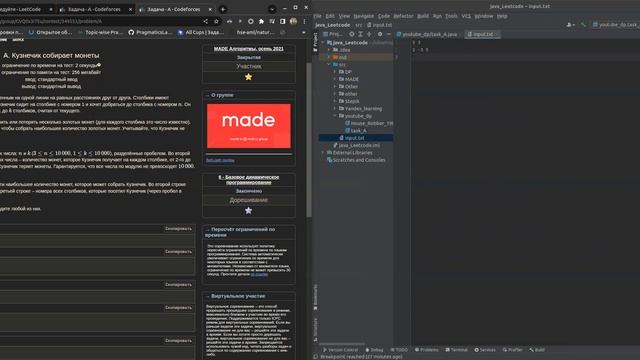This screenshot has width=640, height=360.
Task: Open the run configuration selector youtube_dp.task
Action: pos(616,25)
